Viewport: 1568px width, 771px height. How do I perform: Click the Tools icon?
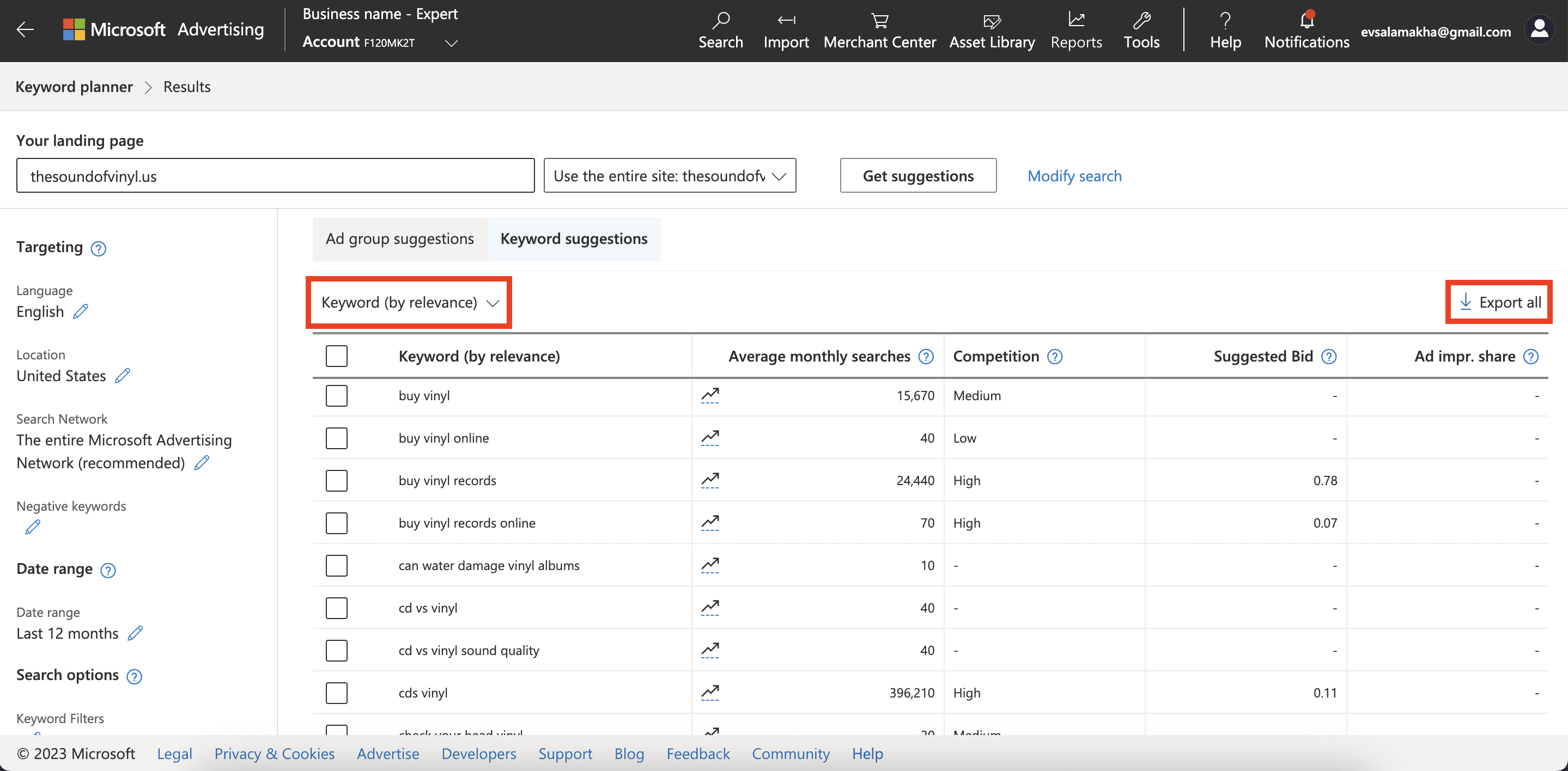click(1141, 30)
